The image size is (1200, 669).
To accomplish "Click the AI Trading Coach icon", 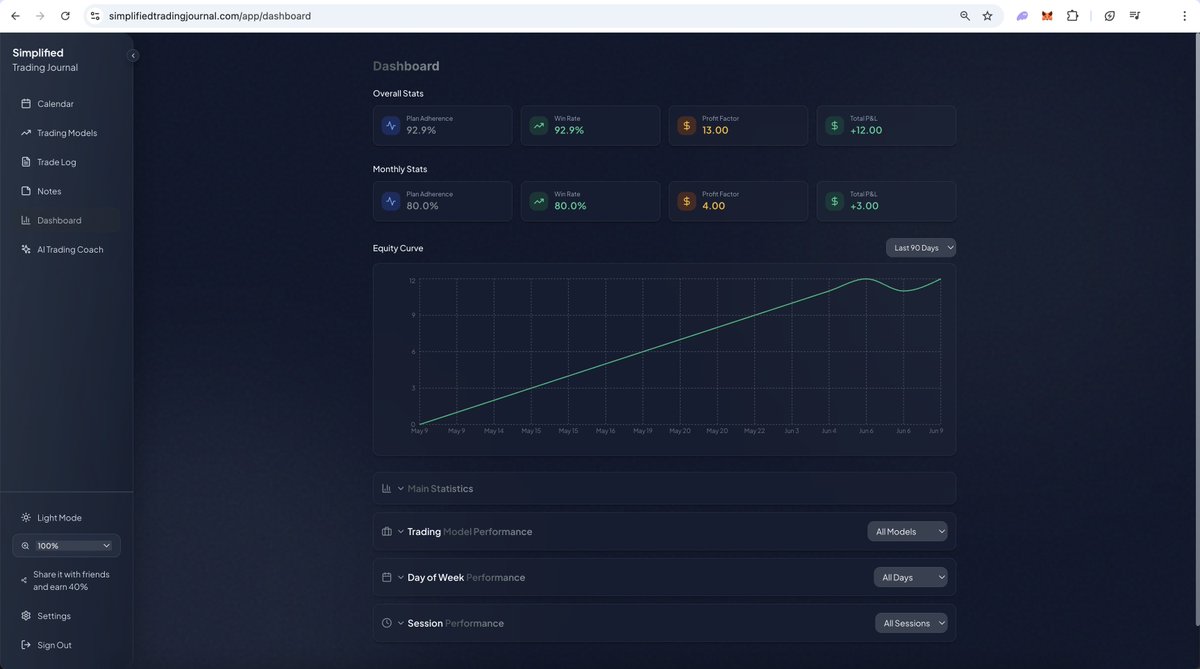I will 26,249.
